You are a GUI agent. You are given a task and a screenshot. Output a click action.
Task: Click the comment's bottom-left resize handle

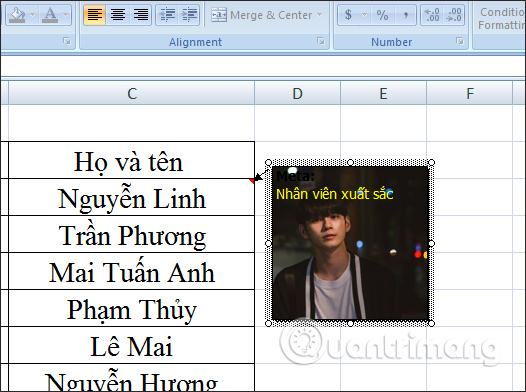[x=268, y=323]
